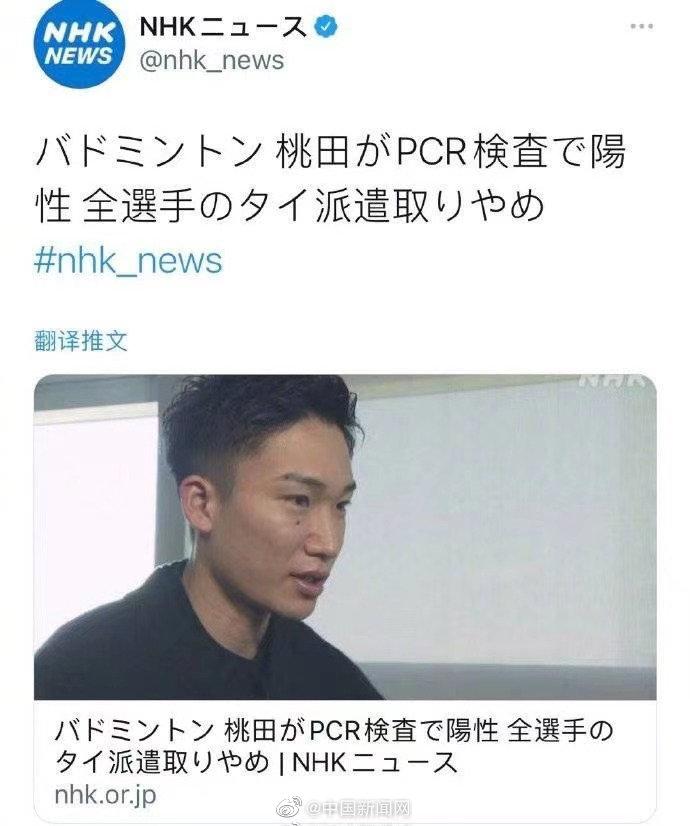Click バドミントン at the start of the tweet

click(150, 152)
